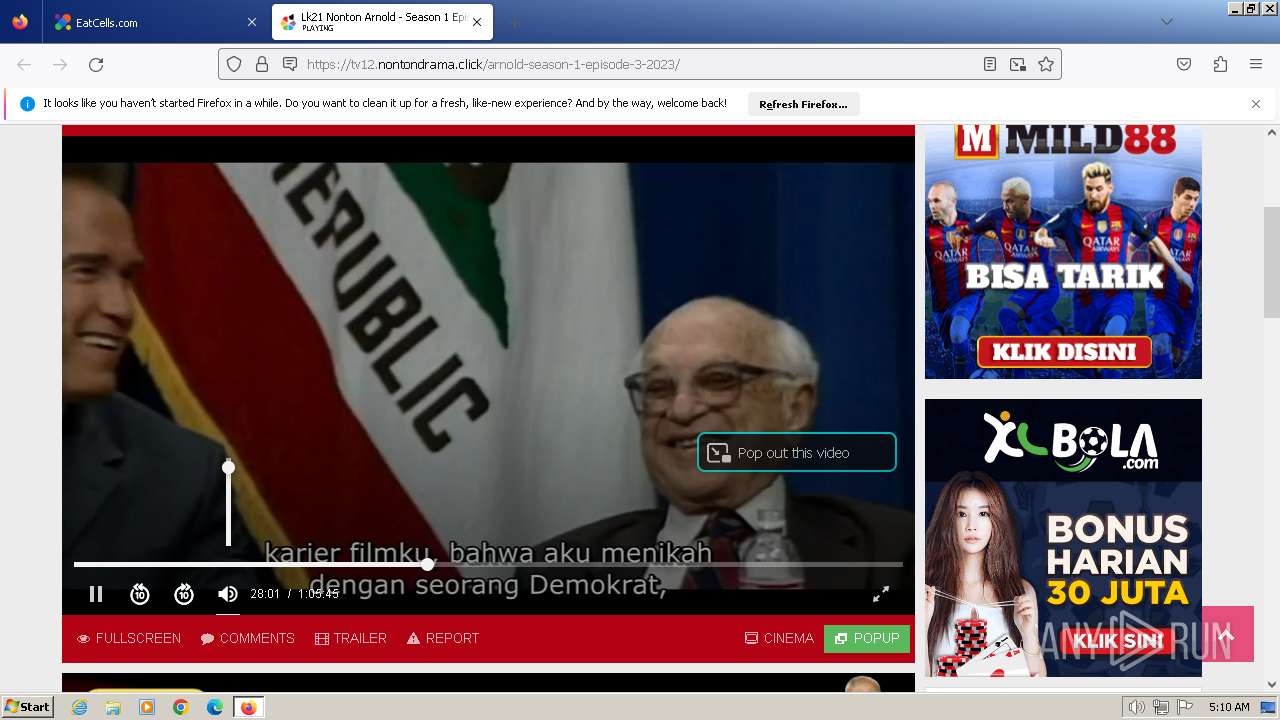Mute the video volume speaker icon
The image size is (1280, 720).
(228, 594)
